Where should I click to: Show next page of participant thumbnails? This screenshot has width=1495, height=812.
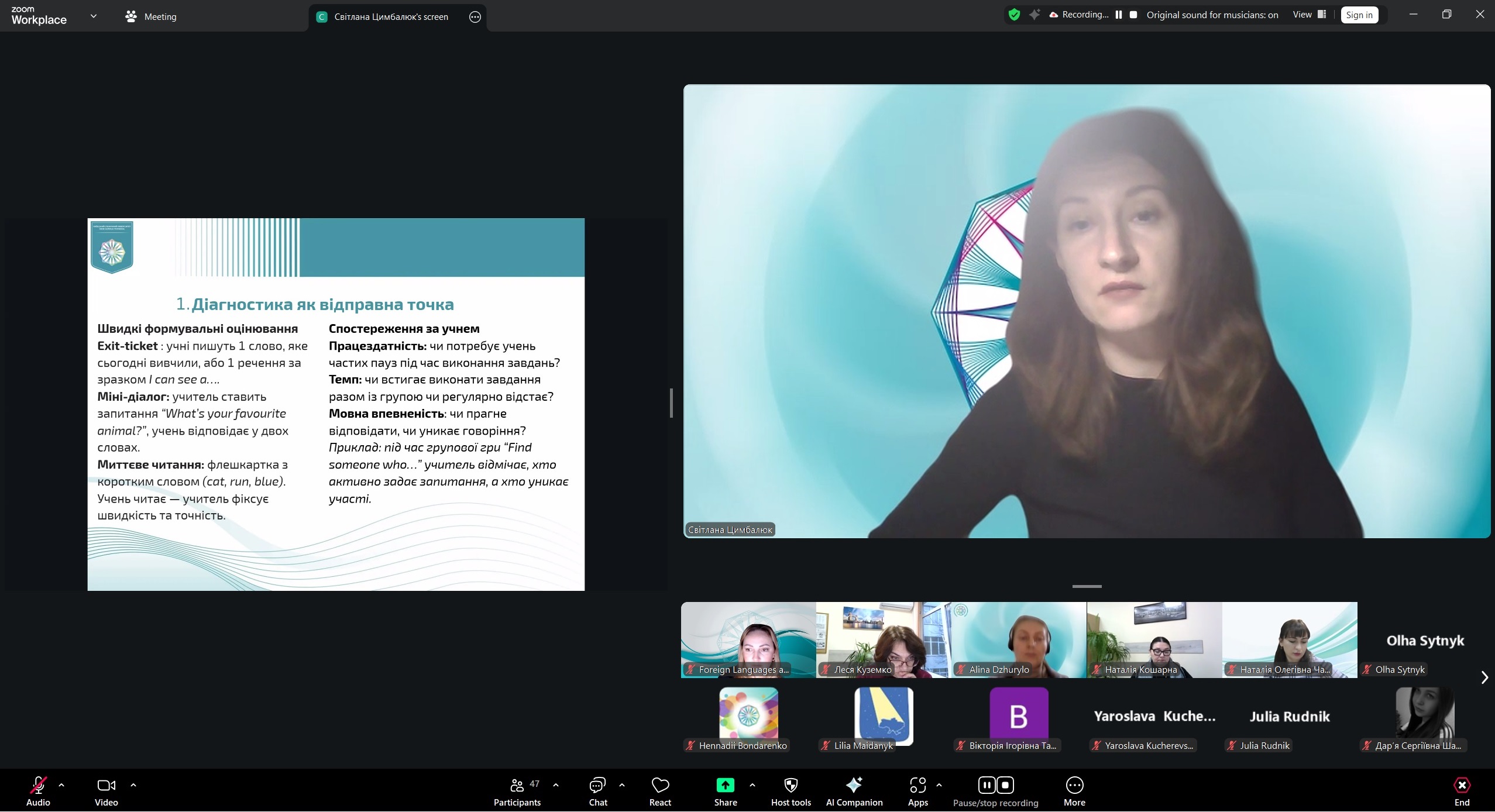tap(1484, 677)
